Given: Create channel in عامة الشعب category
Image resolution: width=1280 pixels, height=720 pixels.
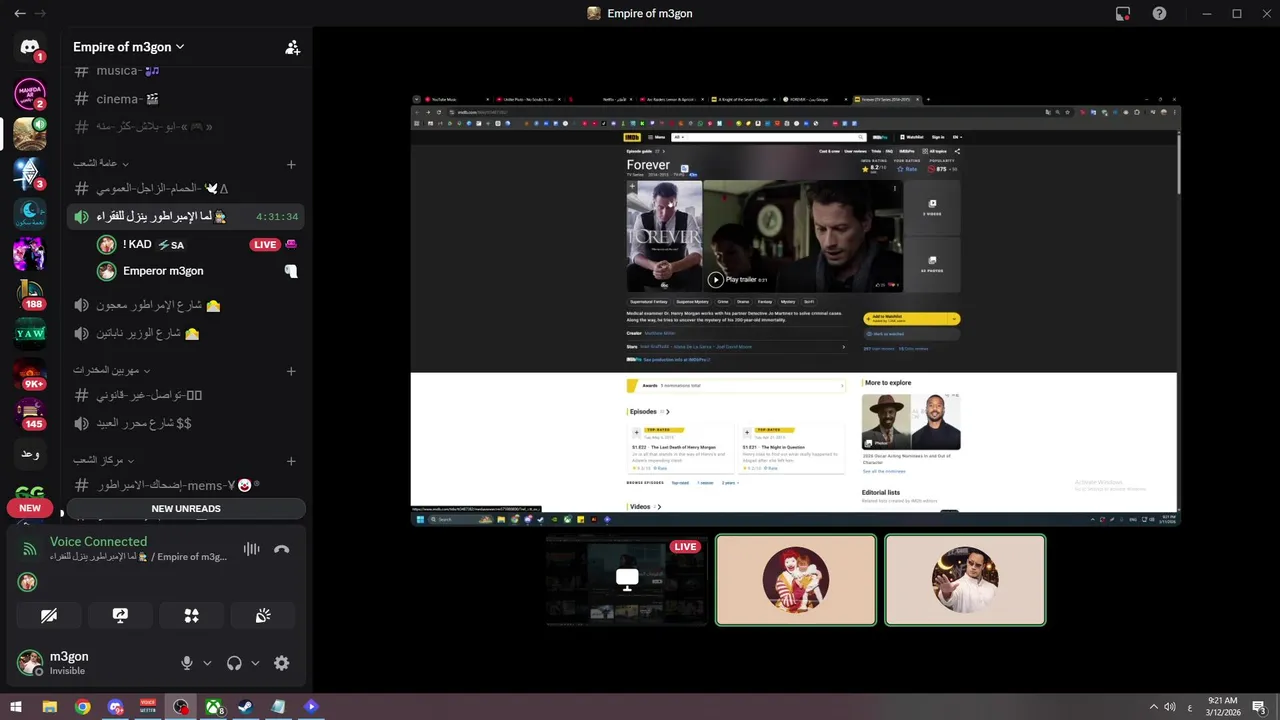Looking at the screenshot, I should click(291, 164).
